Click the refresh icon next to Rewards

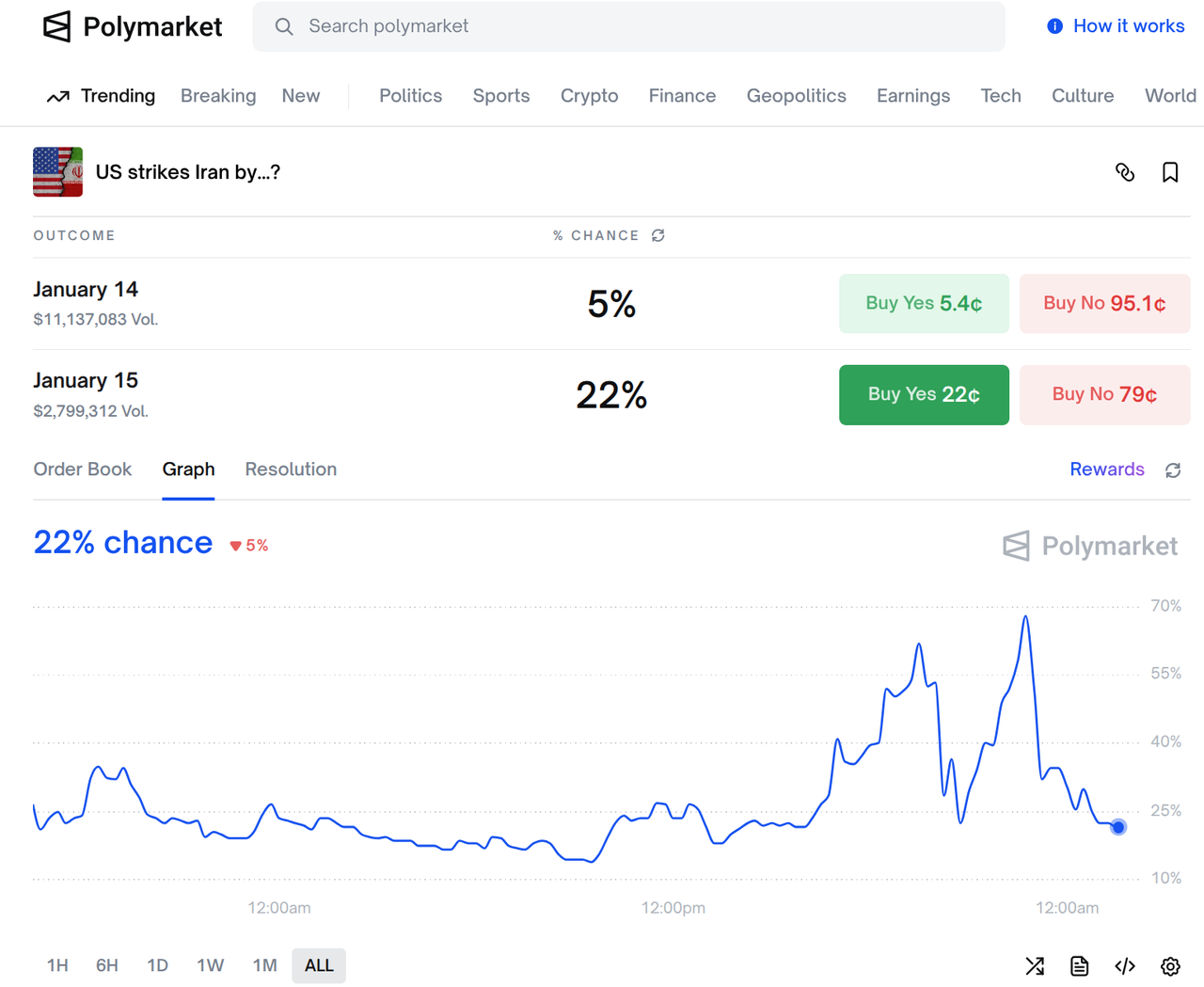click(1173, 470)
